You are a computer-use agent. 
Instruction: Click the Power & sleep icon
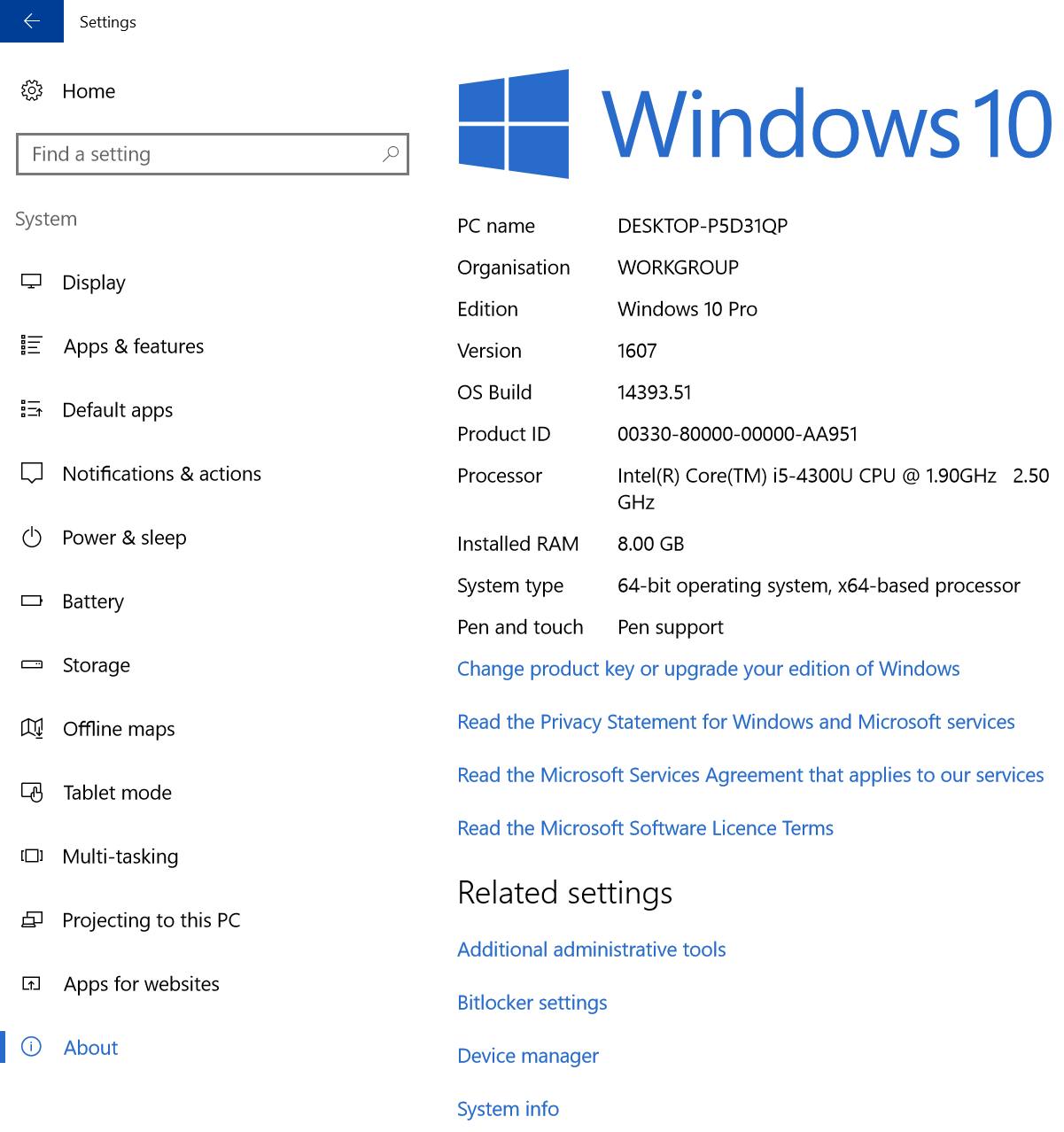(32, 537)
